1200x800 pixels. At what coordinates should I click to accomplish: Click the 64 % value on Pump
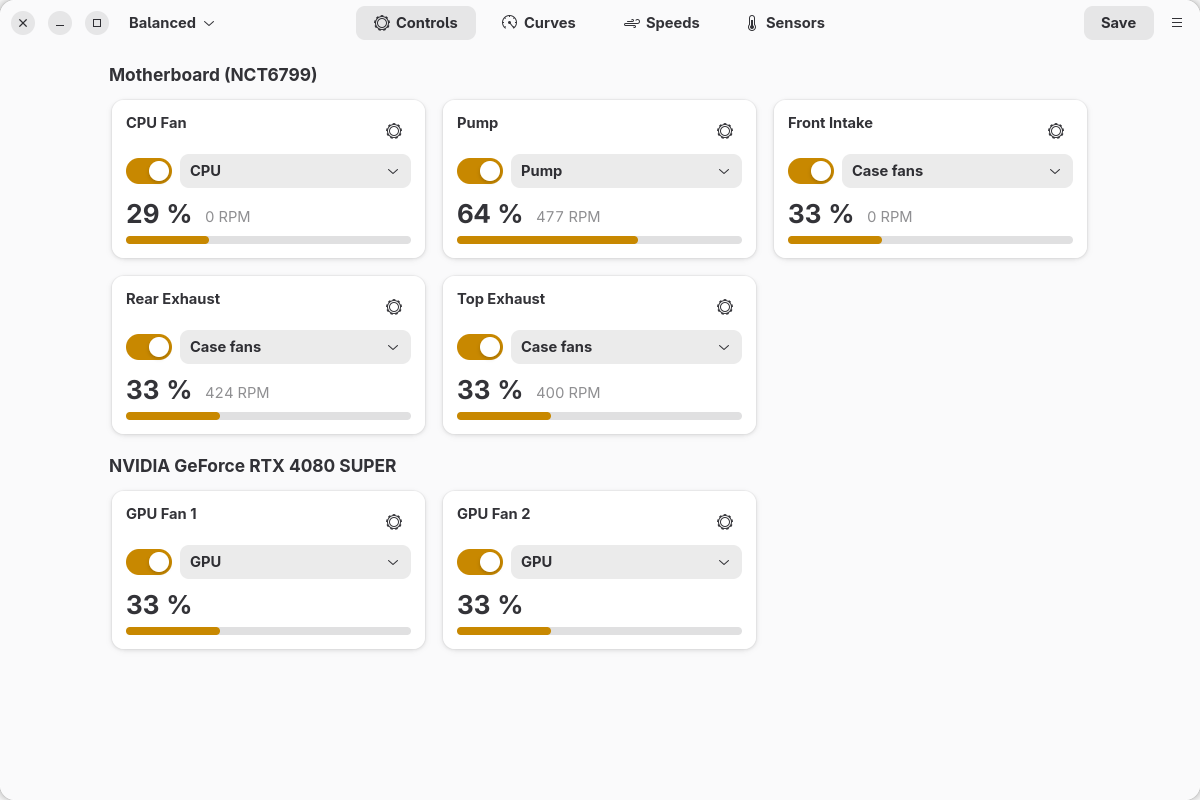[489, 214]
